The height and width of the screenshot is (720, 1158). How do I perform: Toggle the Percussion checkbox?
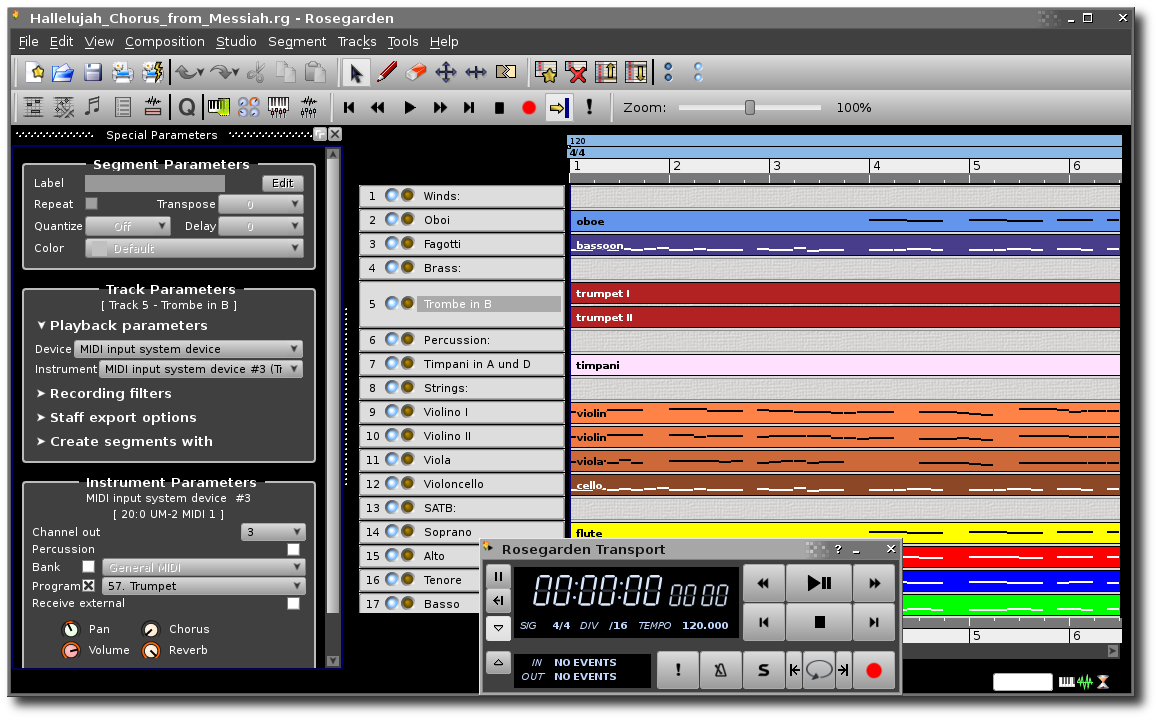click(x=293, y=549)
